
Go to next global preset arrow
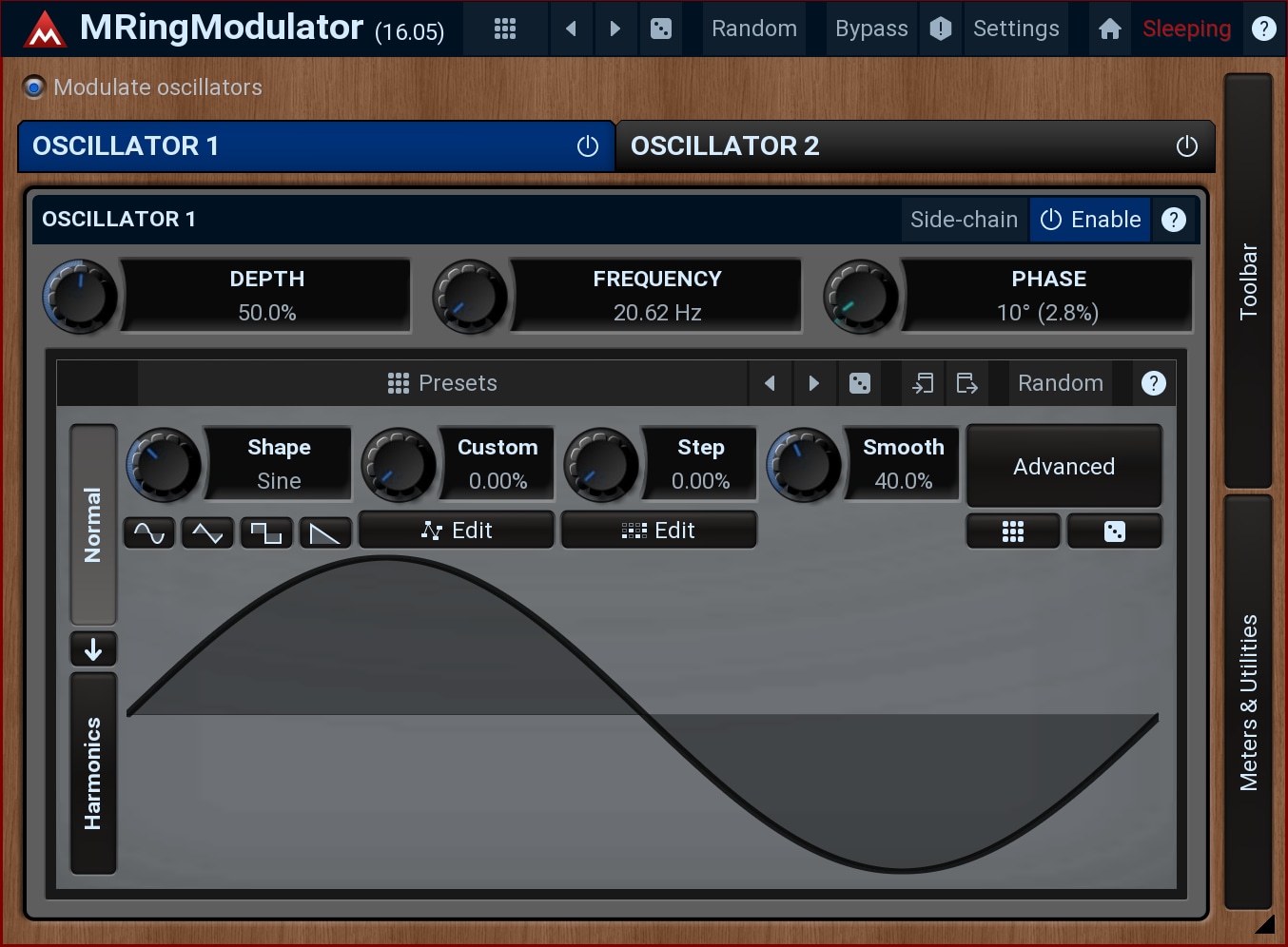point(615,29)
